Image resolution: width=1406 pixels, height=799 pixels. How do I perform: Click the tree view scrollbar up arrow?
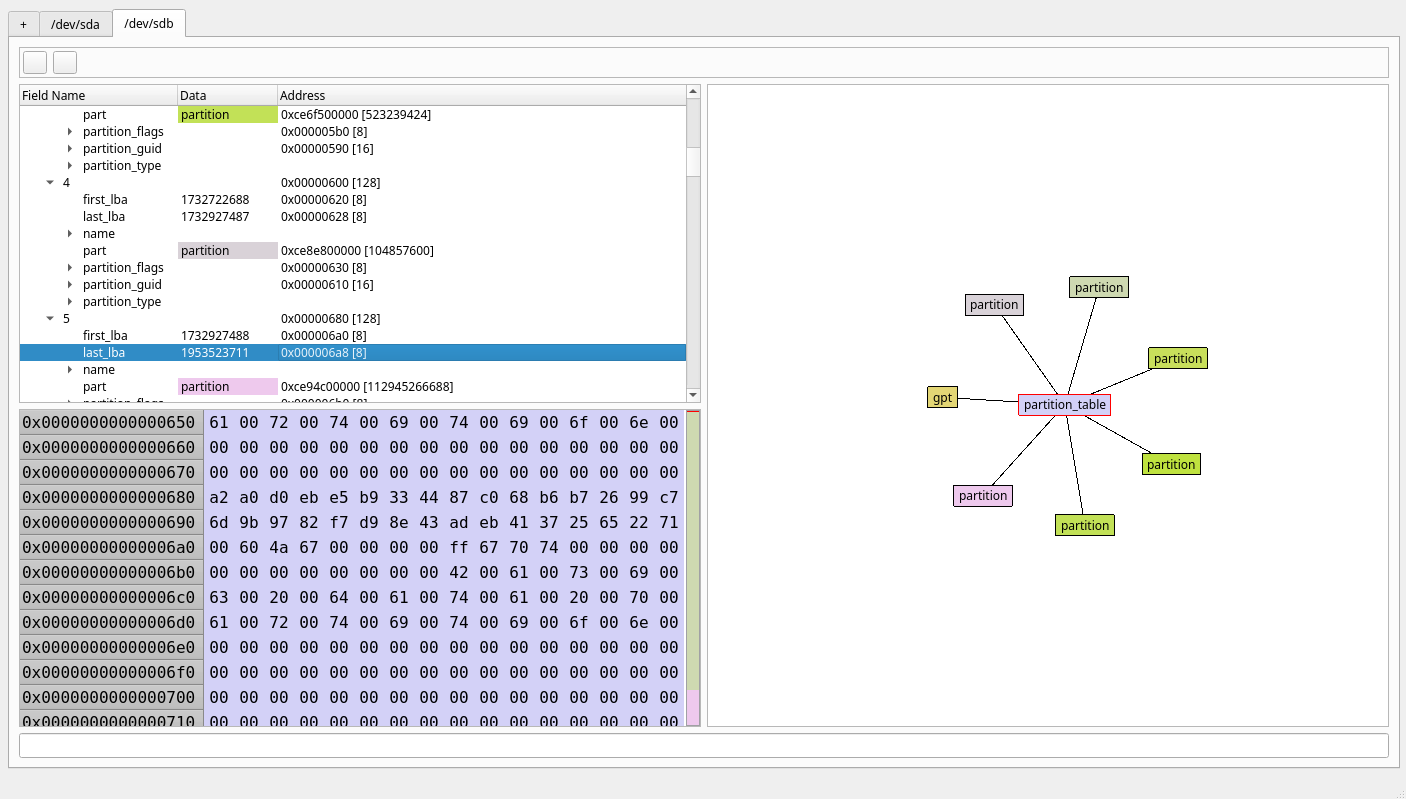[x=693, y=92]
